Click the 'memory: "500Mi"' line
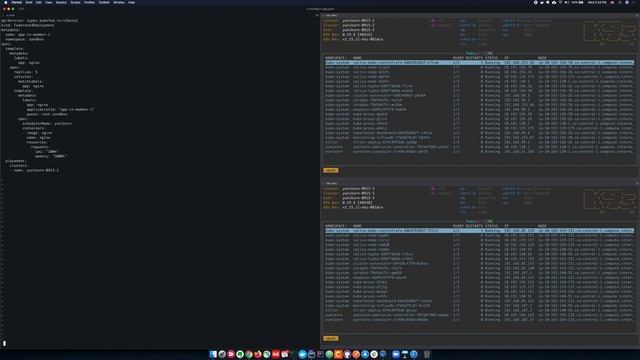Viewport: 640px width, 360px height. click(x=51, y=156)
